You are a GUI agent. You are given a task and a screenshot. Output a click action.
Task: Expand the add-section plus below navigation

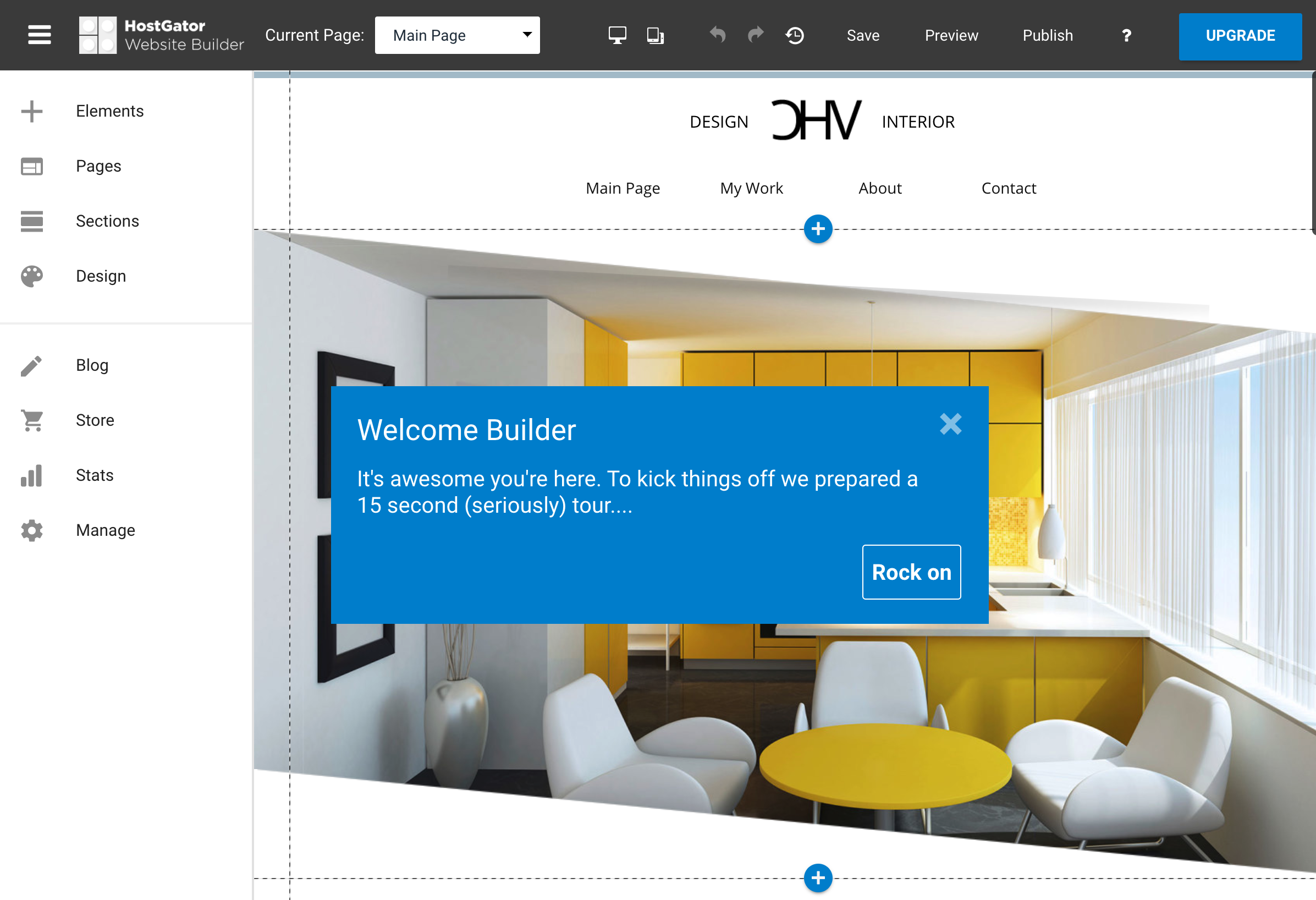[x=818, y=229]
